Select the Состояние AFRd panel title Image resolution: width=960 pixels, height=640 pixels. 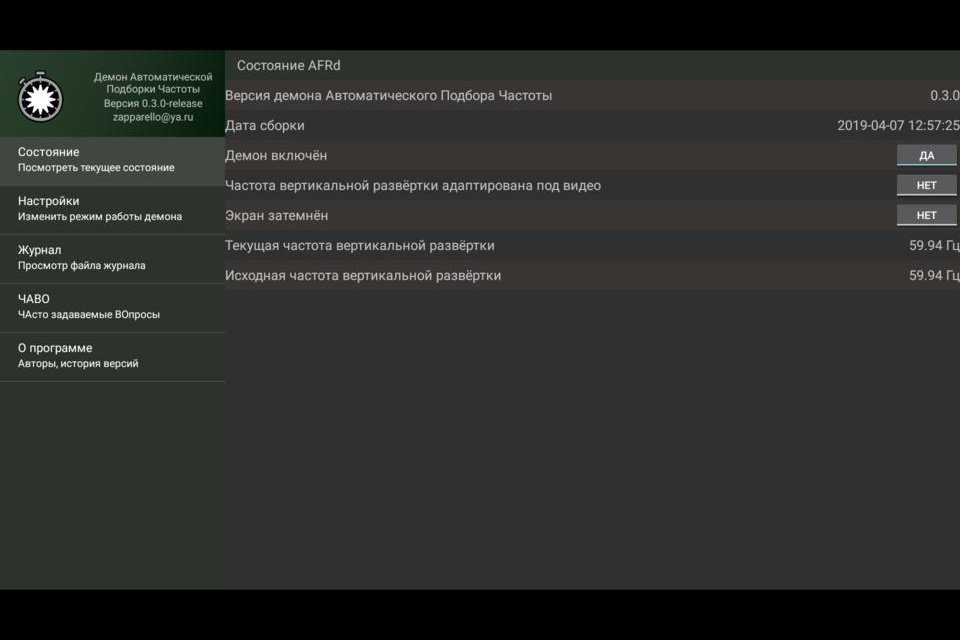(x=288, y=66)
